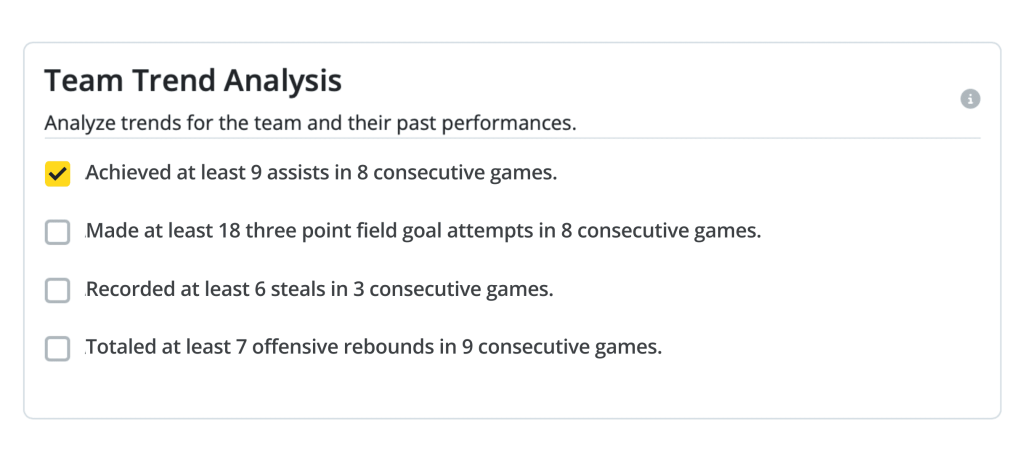Screen dimensions: 1024x469
Task: Click the 'Recorded at least 6 steals' label
Action: [319, 289]
